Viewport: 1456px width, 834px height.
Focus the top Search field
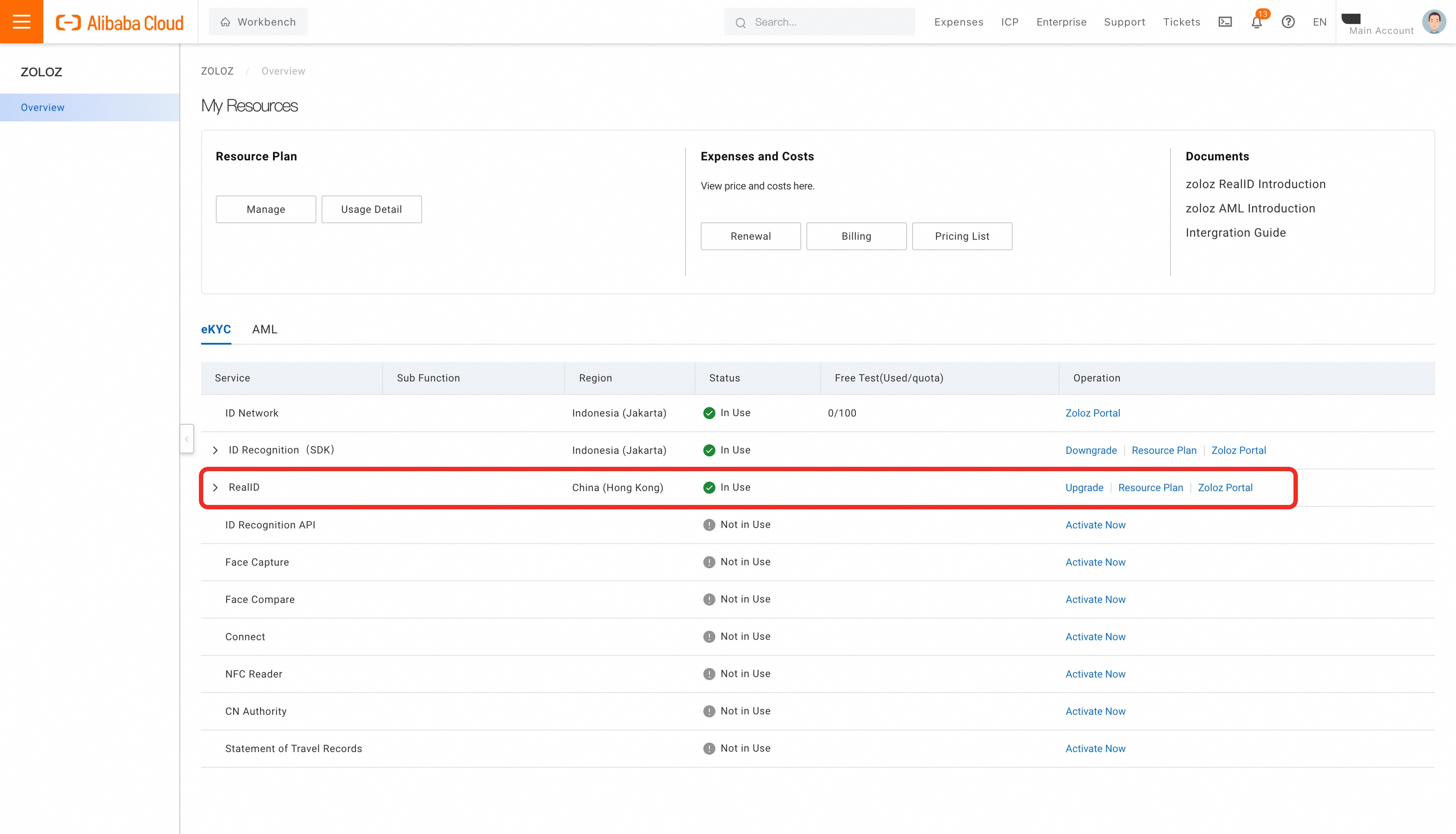pos(825,23)
